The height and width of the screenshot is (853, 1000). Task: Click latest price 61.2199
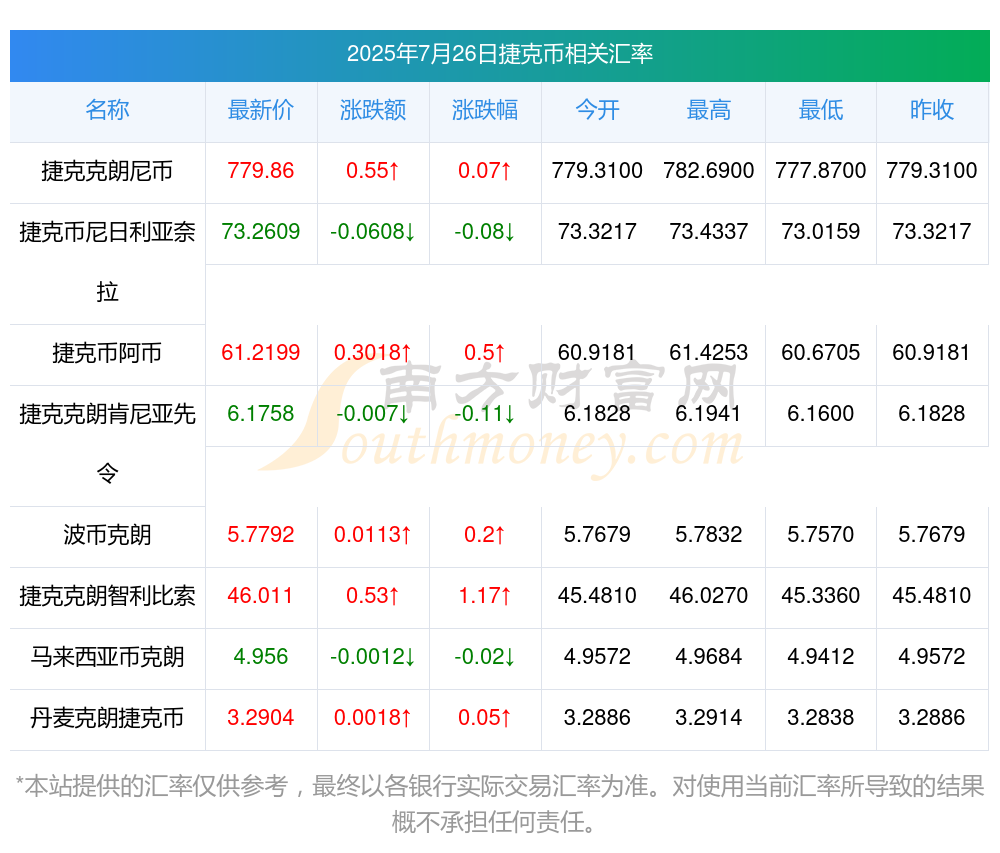coord(261,353)
